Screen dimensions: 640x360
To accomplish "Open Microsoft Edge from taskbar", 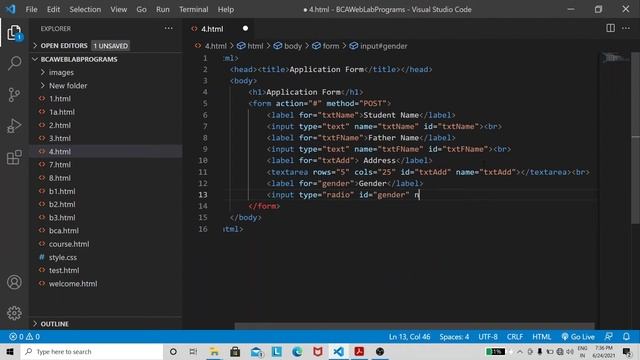I will 297,351.
